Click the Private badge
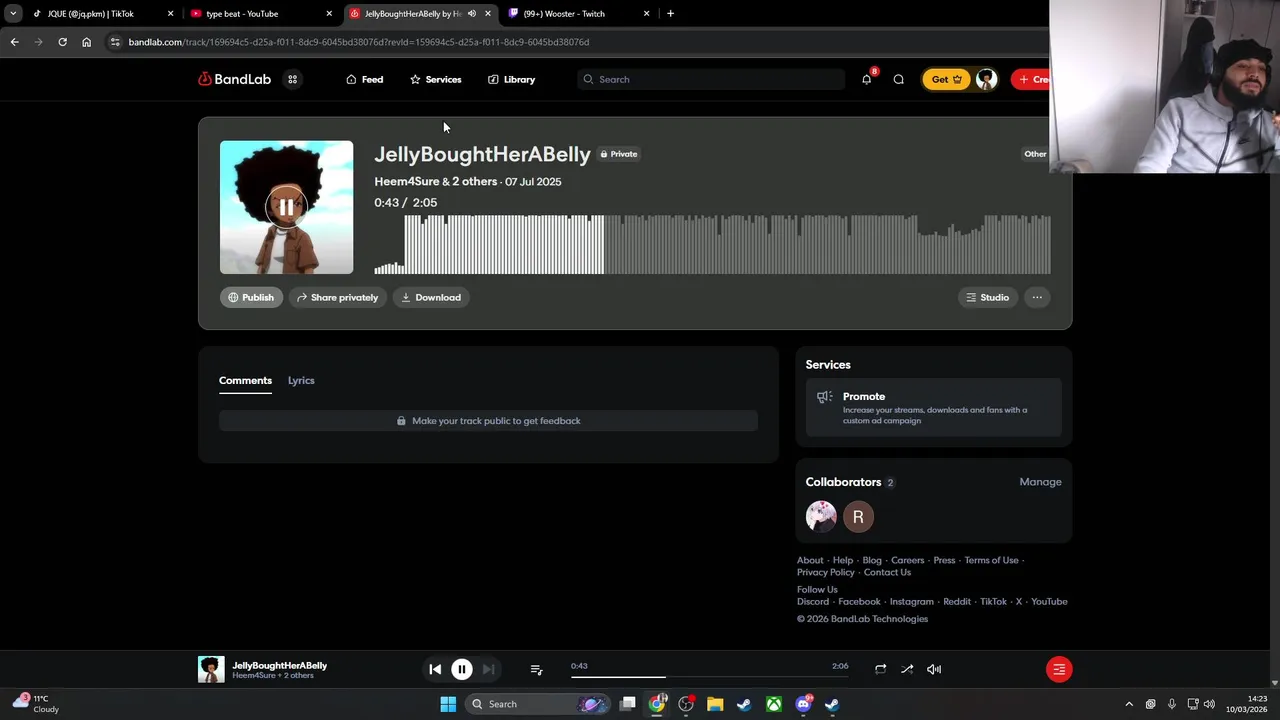The image size is (1280, 720). click(x=618, y=154)
